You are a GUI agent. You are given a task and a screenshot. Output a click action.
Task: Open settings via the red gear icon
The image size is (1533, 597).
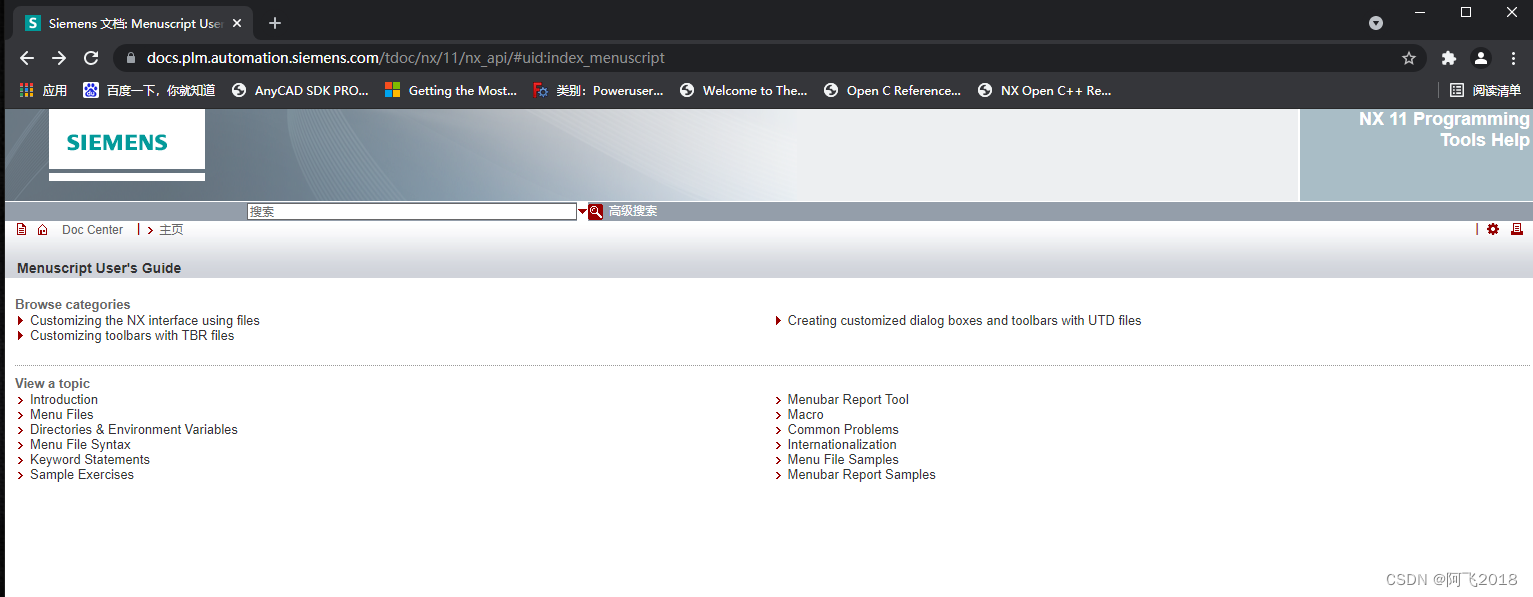click(x=1493, y=229)
